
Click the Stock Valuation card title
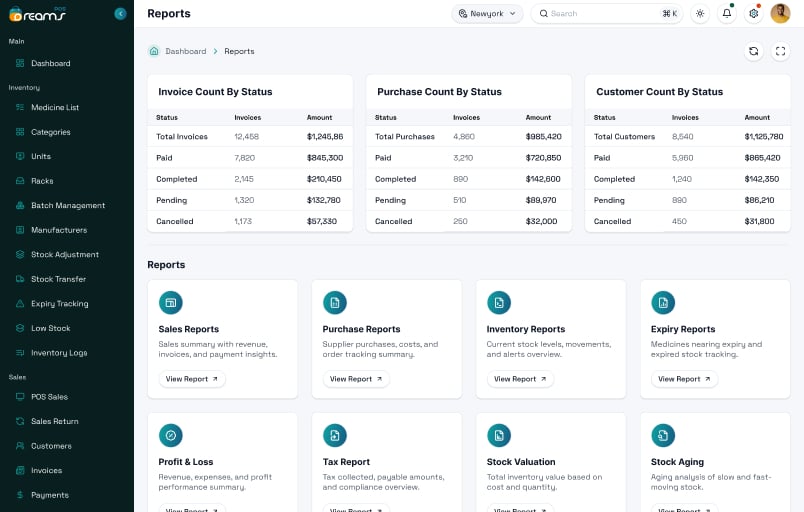pos(521,462)
